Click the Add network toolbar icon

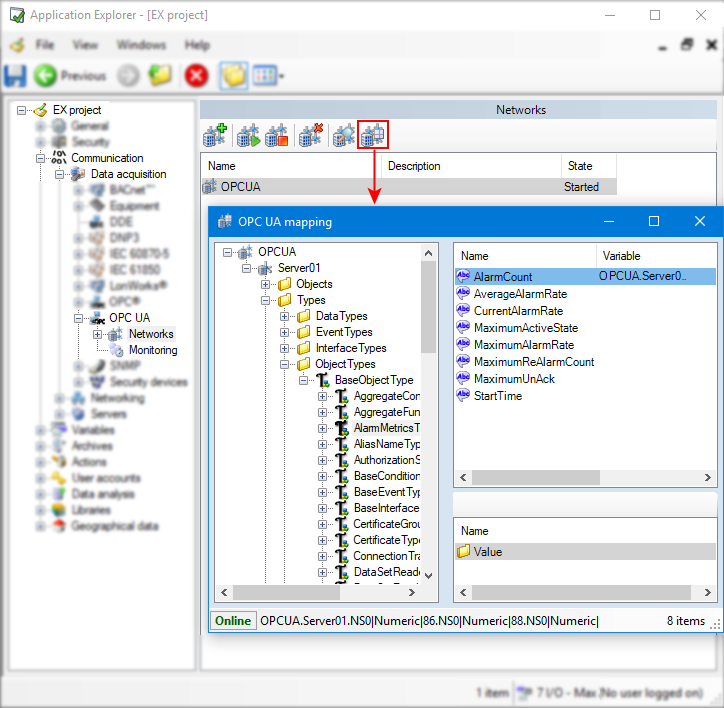click(215, 134)
